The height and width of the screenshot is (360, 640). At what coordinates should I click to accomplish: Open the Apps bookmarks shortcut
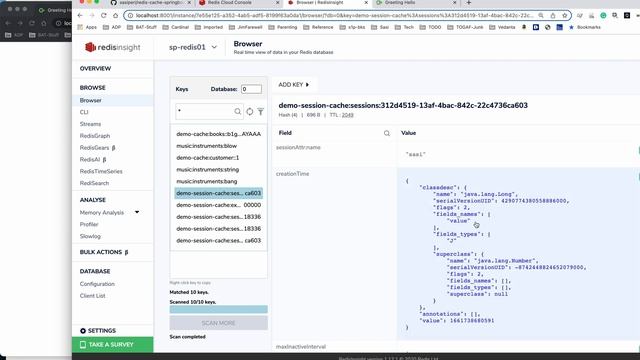pyautogui.click(x=87, y=27)
